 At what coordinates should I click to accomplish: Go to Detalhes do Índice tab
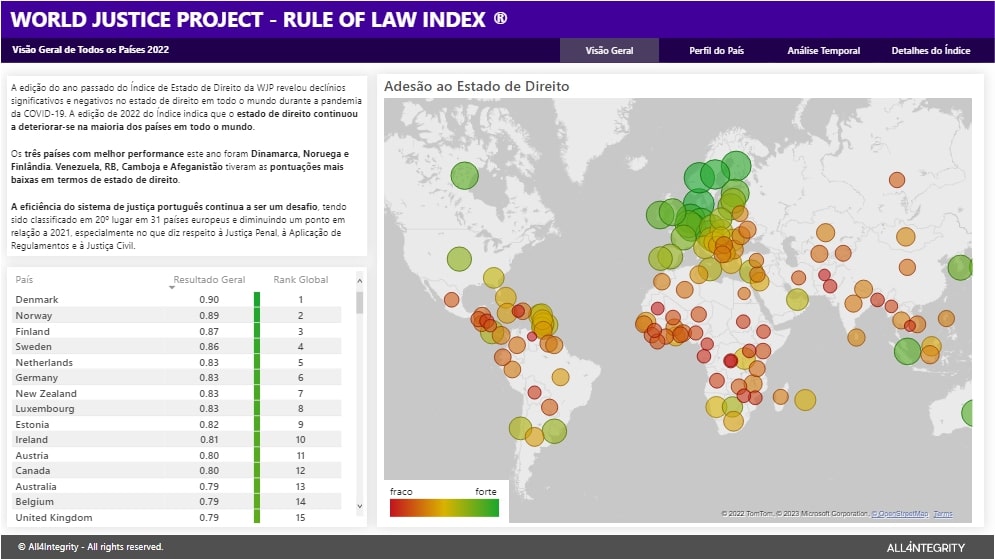[x=930, y=51]
